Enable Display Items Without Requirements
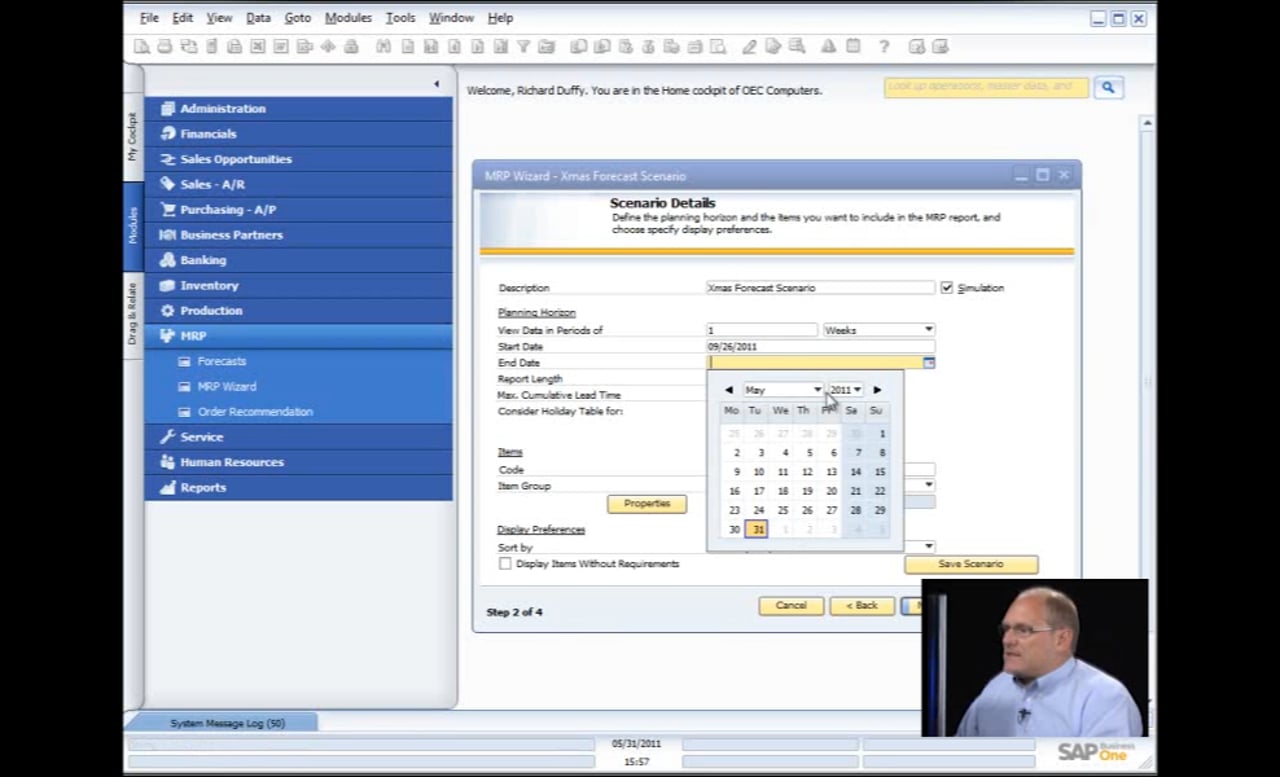 505,564
